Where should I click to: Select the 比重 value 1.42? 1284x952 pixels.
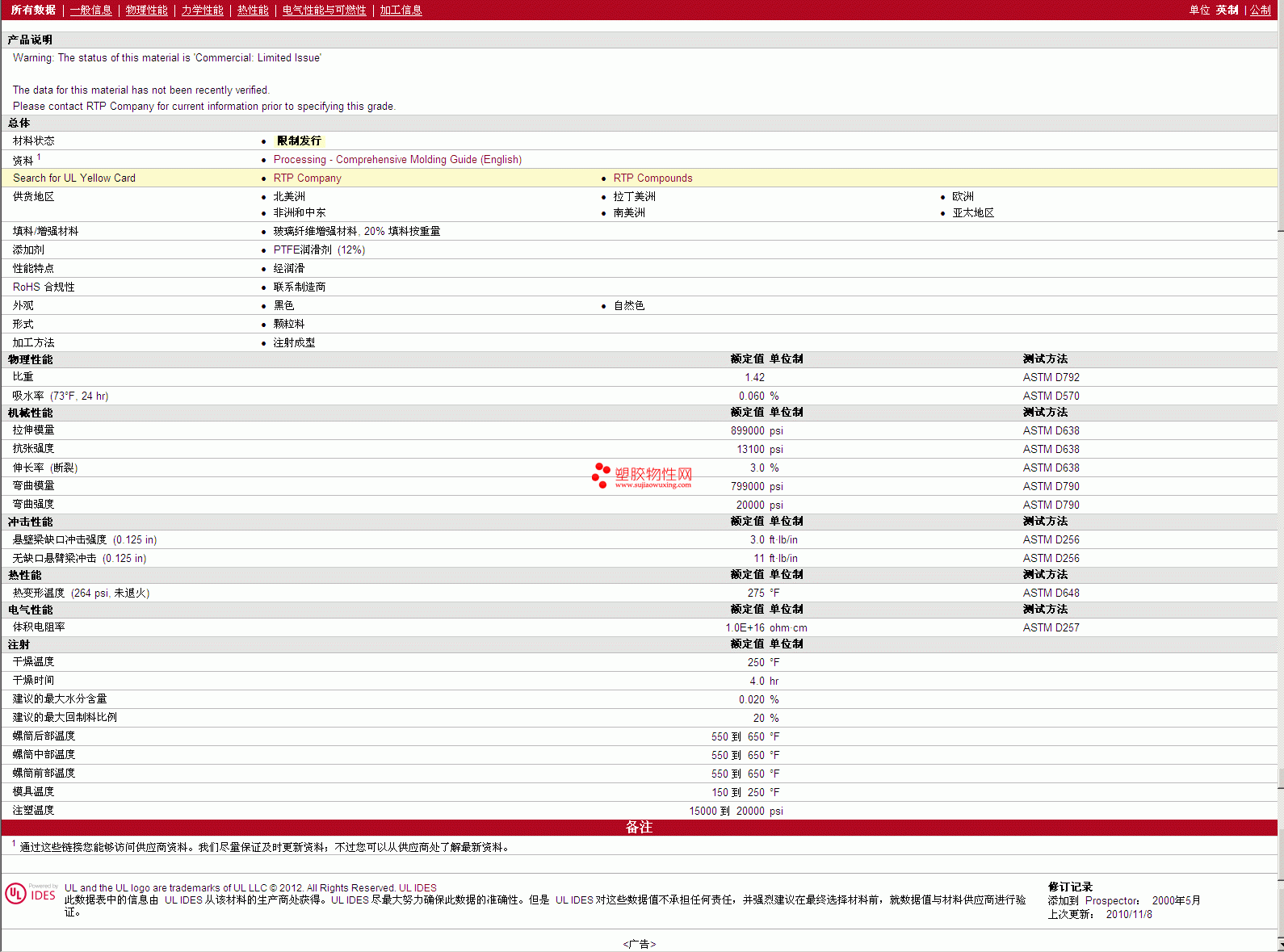click(x=754, y=378)
